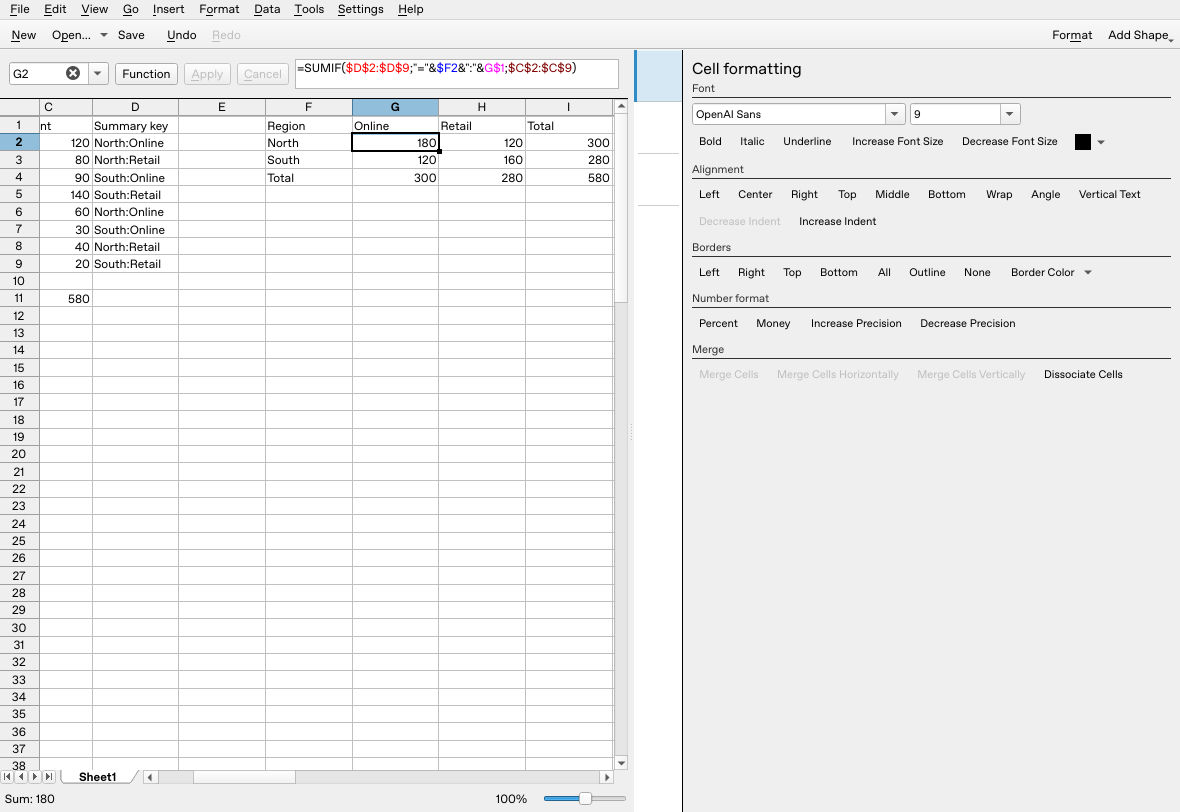Screen dimensions: 1180x812
Task: Click in the formula editor field
Action: (457, 74)
